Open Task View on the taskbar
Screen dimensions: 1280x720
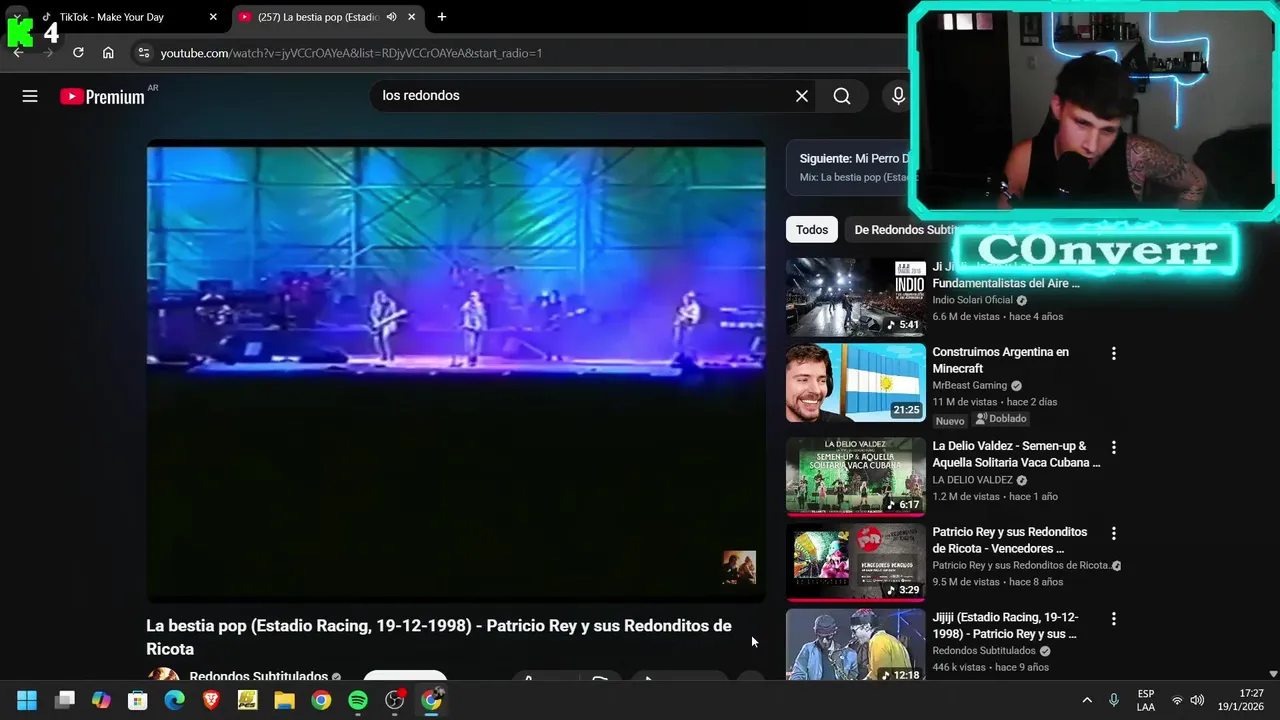pos(65,700)
